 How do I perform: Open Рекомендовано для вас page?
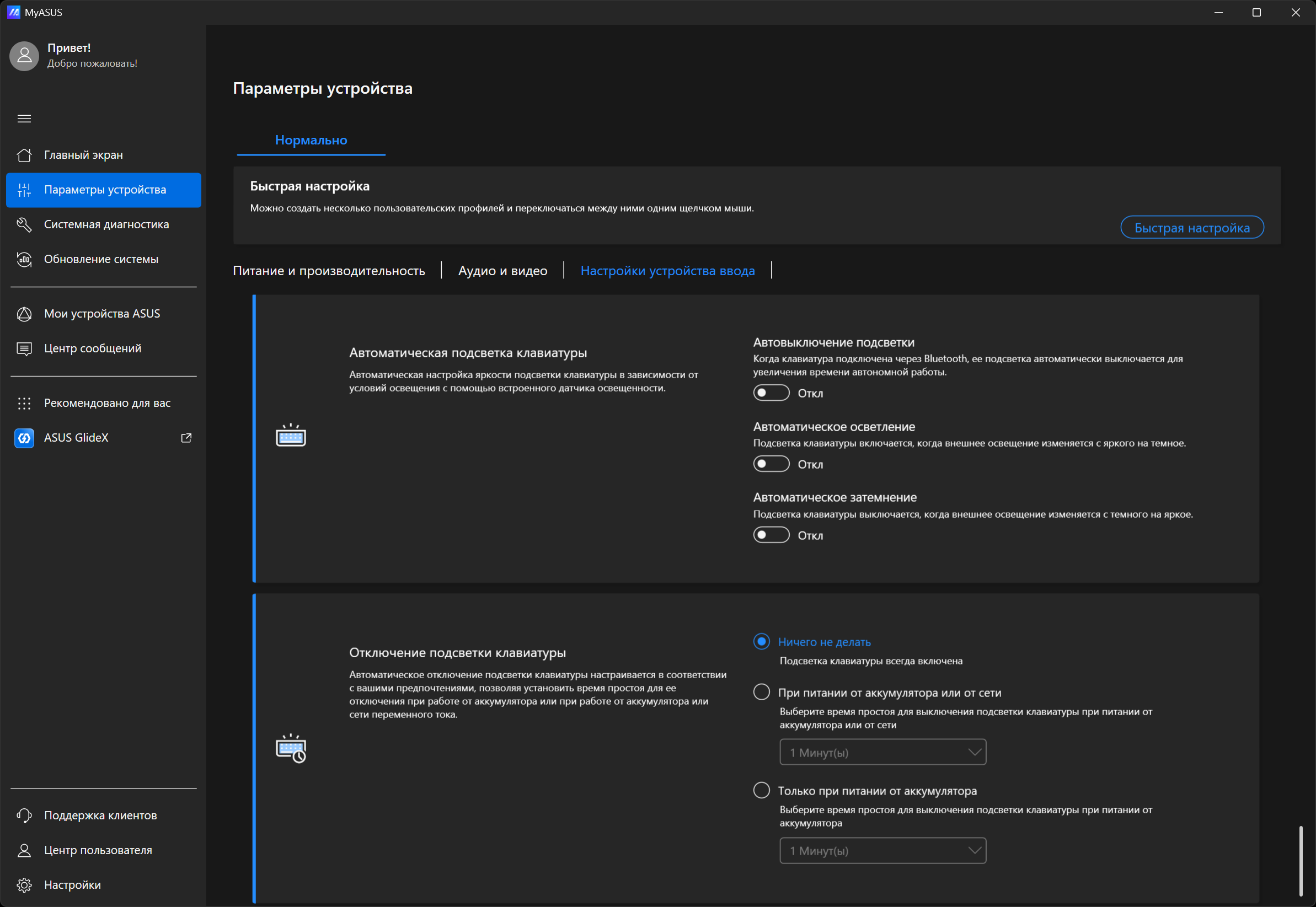tap(104, 403)
